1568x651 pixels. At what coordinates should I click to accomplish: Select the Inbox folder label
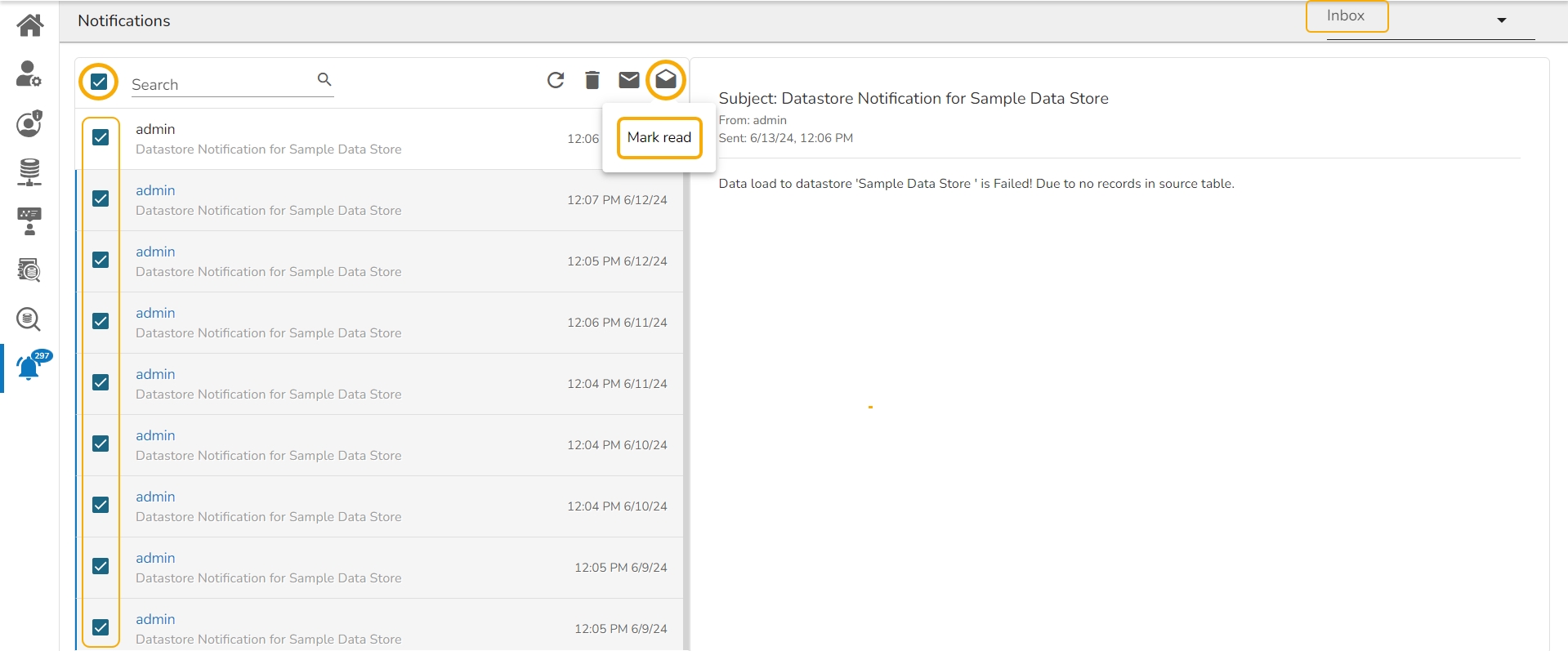[x=1346, y=16]
